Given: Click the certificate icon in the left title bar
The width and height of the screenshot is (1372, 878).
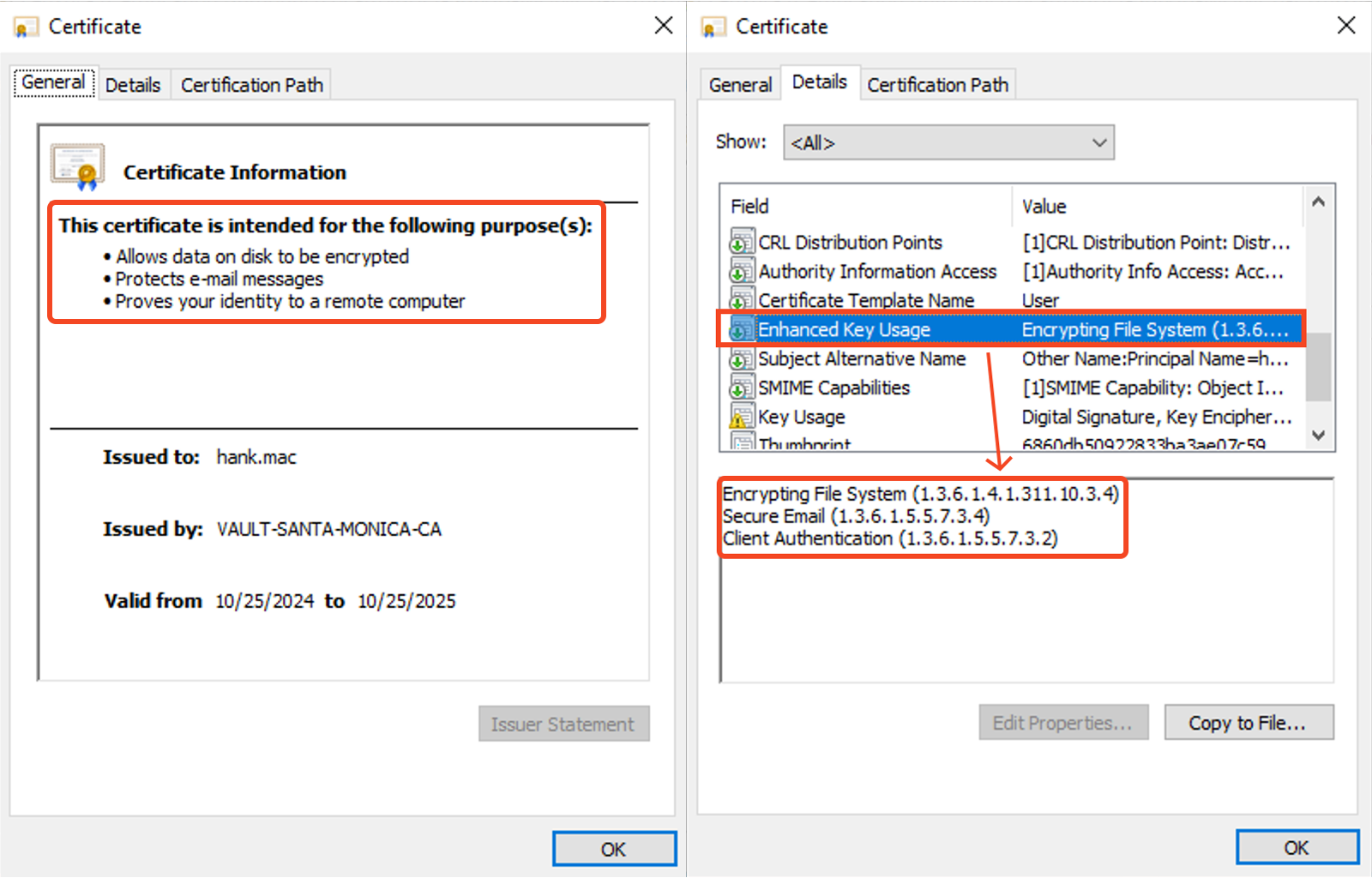Looking at the screenshot, I should 25,26.
